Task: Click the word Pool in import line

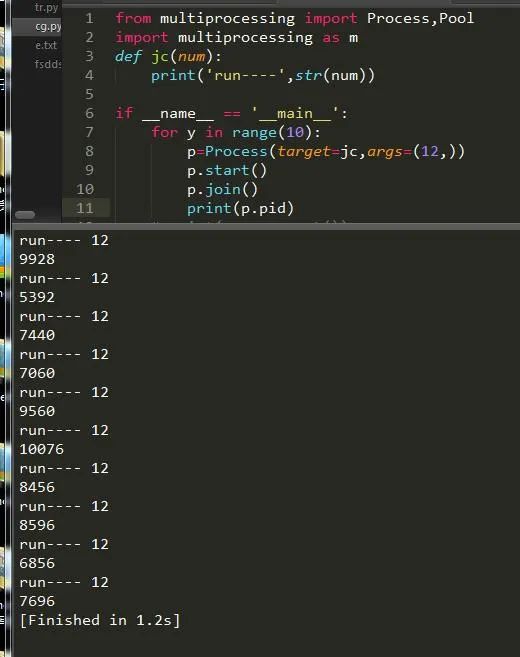Action: coord(456,18)
